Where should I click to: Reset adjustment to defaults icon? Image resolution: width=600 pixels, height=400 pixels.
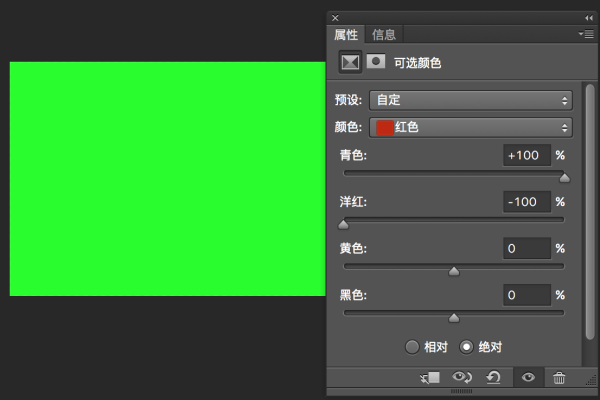click(x=493, y=377)
